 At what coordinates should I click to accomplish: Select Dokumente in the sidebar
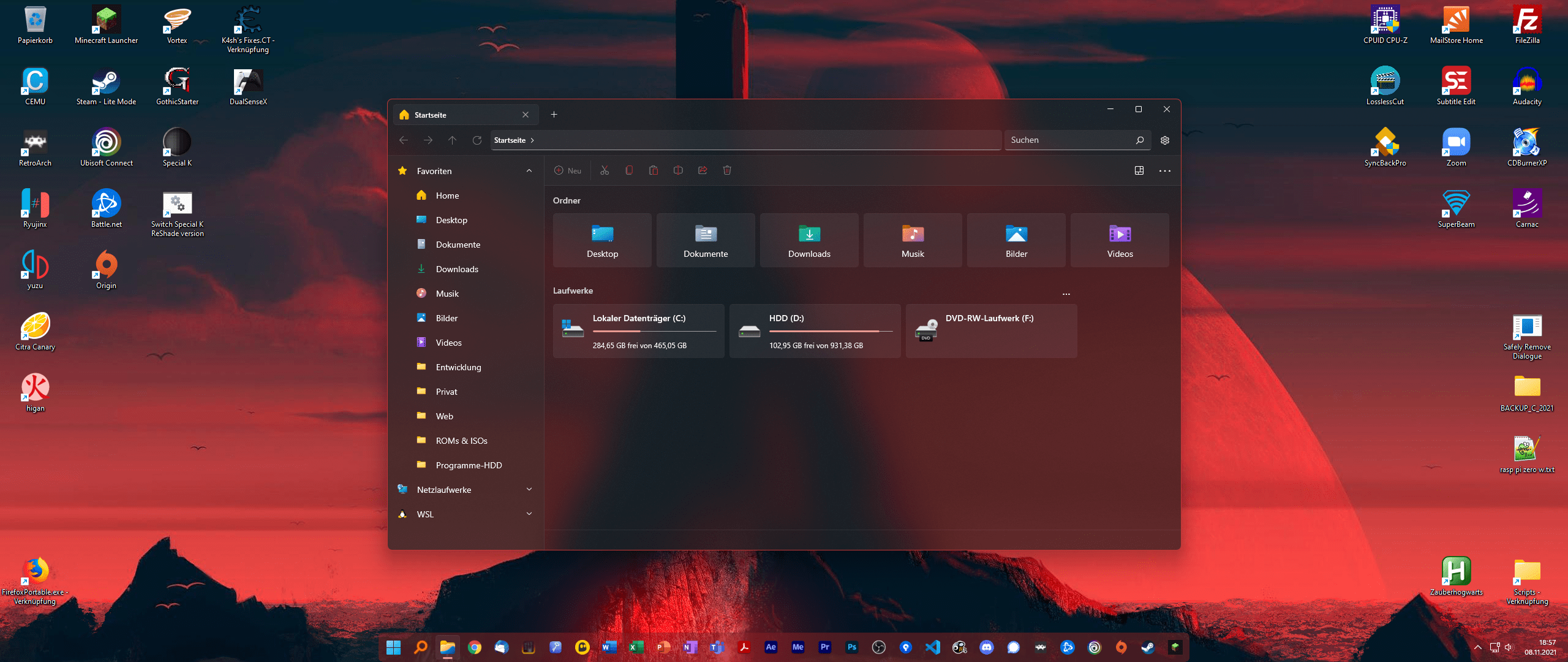point(466,245)
